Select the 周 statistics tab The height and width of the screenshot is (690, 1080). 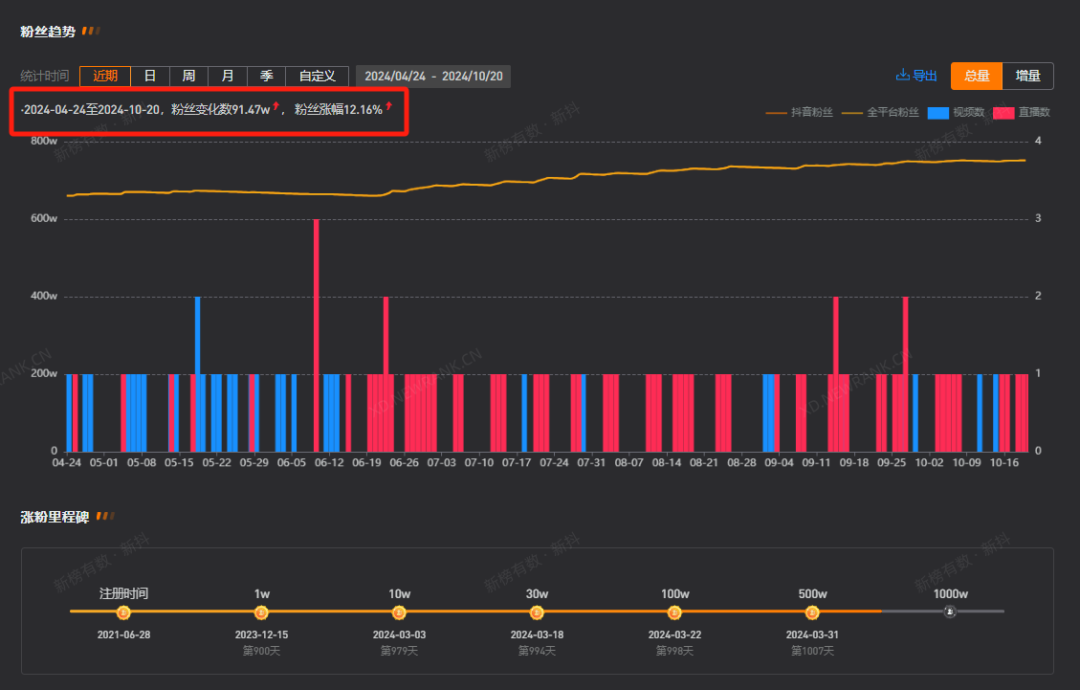[189, 76]
